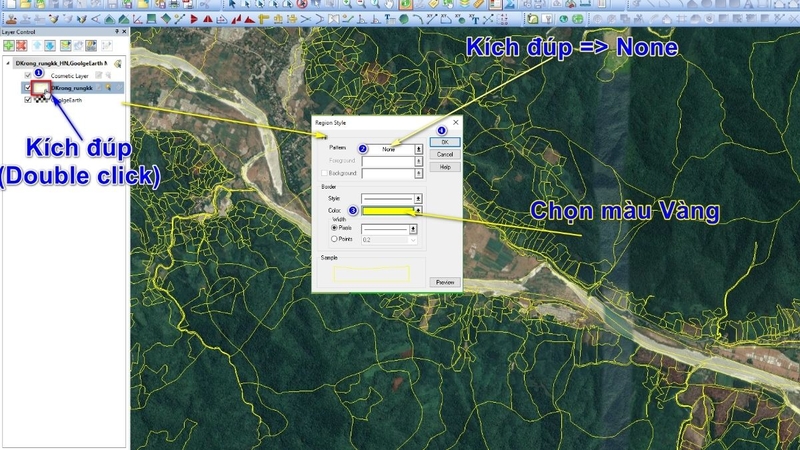Click the teal diamond shape tool
800x450 pixels.
[166, 19]
